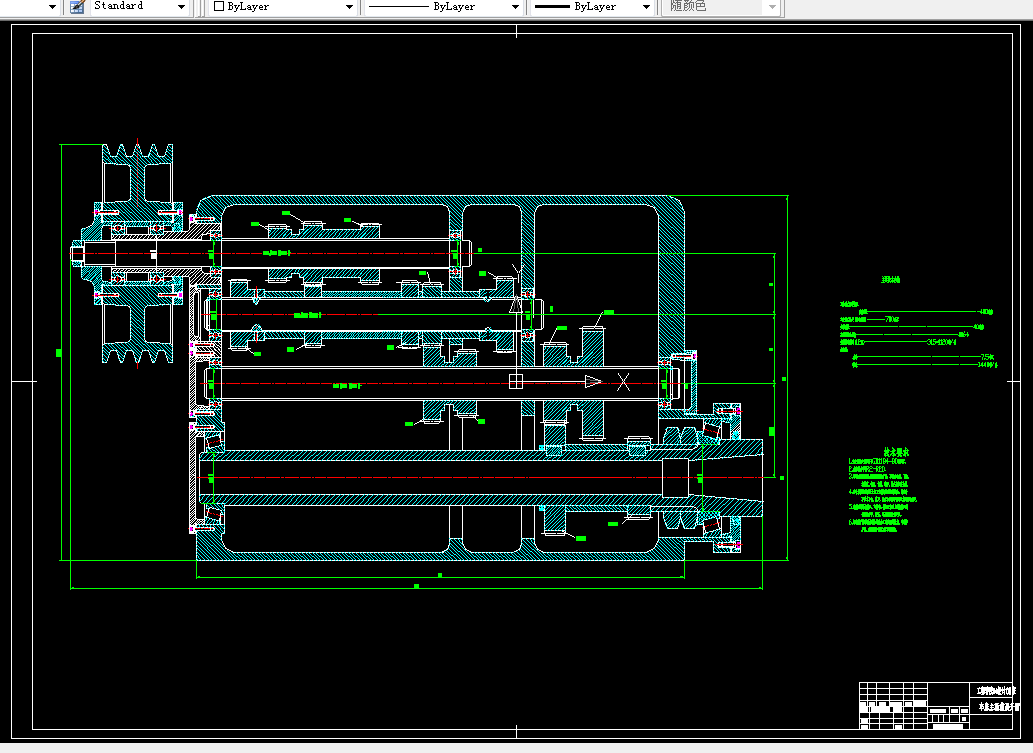Viewport: 1033px width, 753px height.
Task: Click the title block table at bottom-right
Action: [x=936, y=706]
